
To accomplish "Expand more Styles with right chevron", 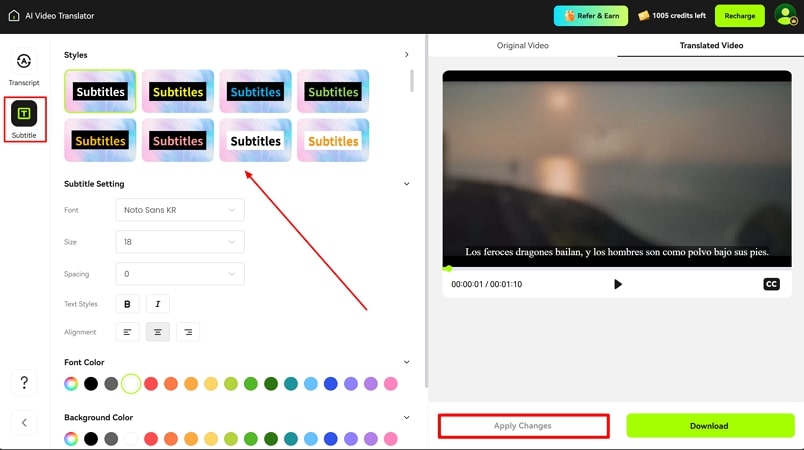I will 407,54.
